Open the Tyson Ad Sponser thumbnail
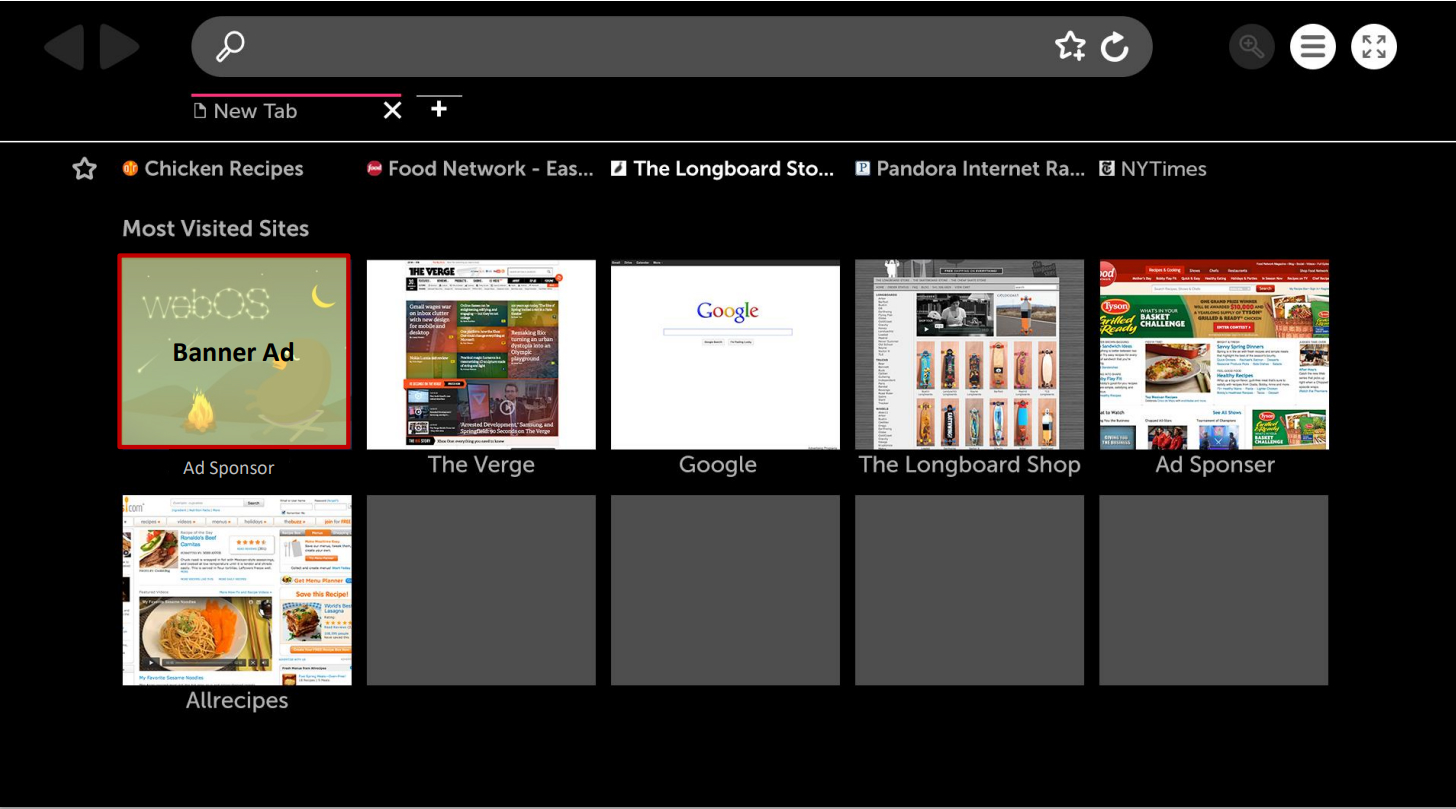Viewport: 1456px width, 809px height. point(1214,354)
